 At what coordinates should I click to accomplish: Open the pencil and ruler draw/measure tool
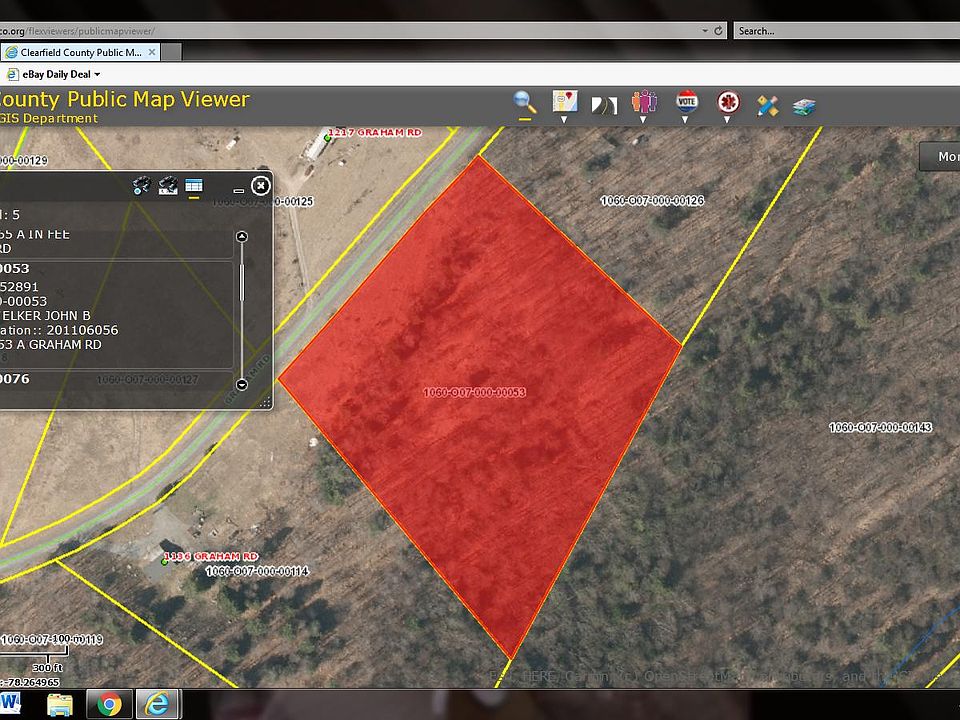(767, 104)
